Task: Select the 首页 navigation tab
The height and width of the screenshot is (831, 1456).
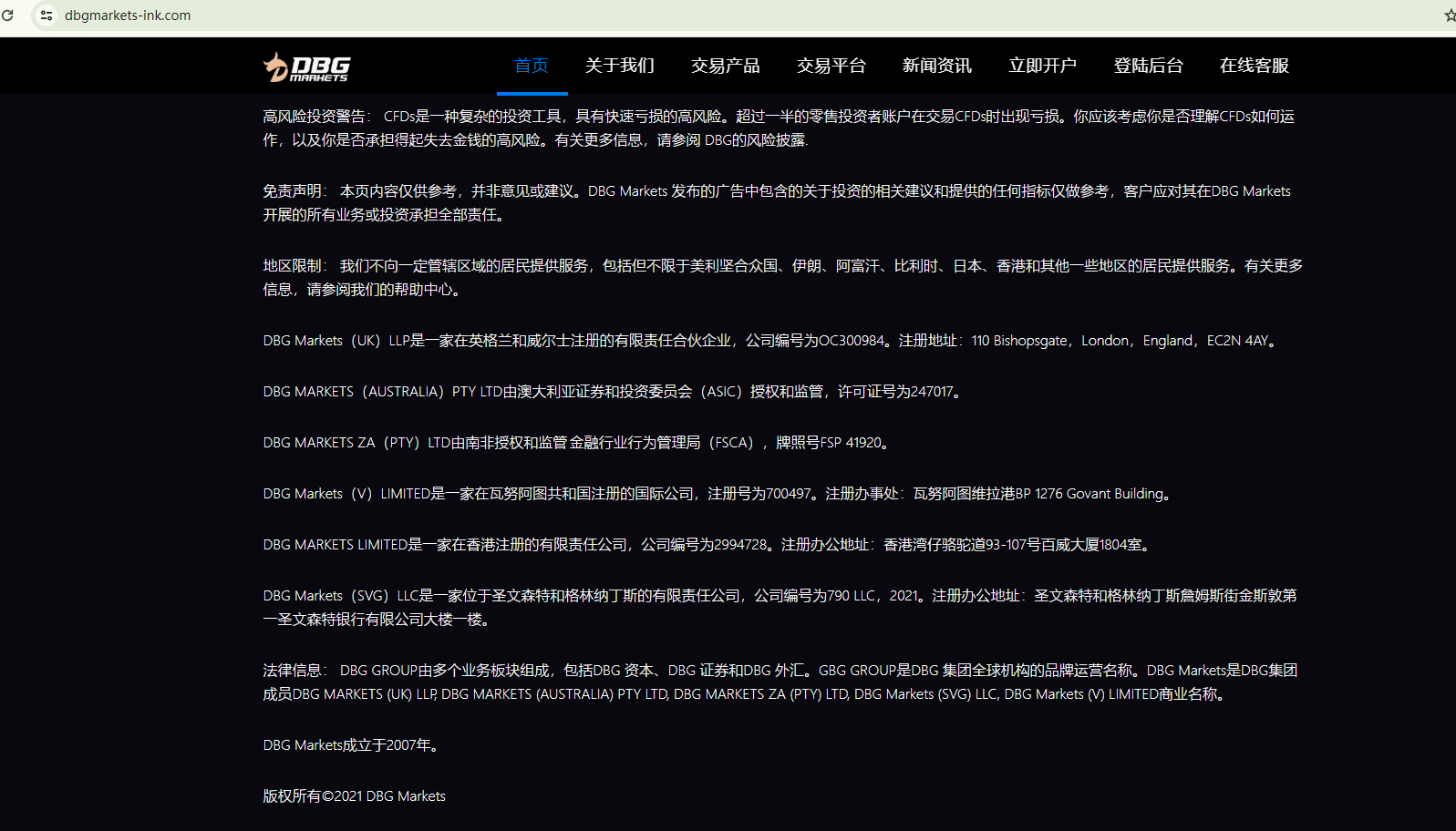Action: pyautogui.click(x=532, y=66)
